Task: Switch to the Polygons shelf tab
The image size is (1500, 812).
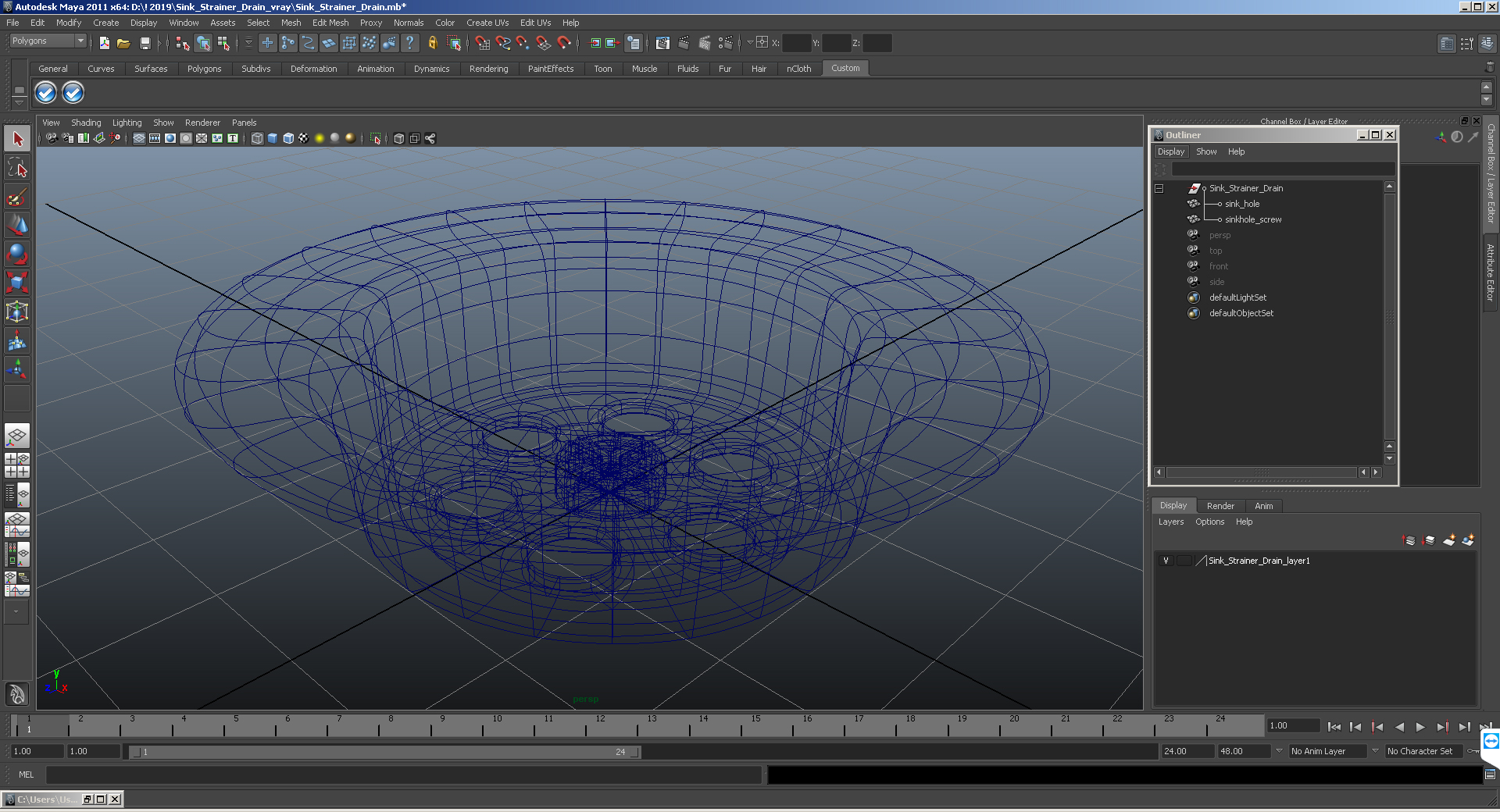Action: [x=204, y=69]
